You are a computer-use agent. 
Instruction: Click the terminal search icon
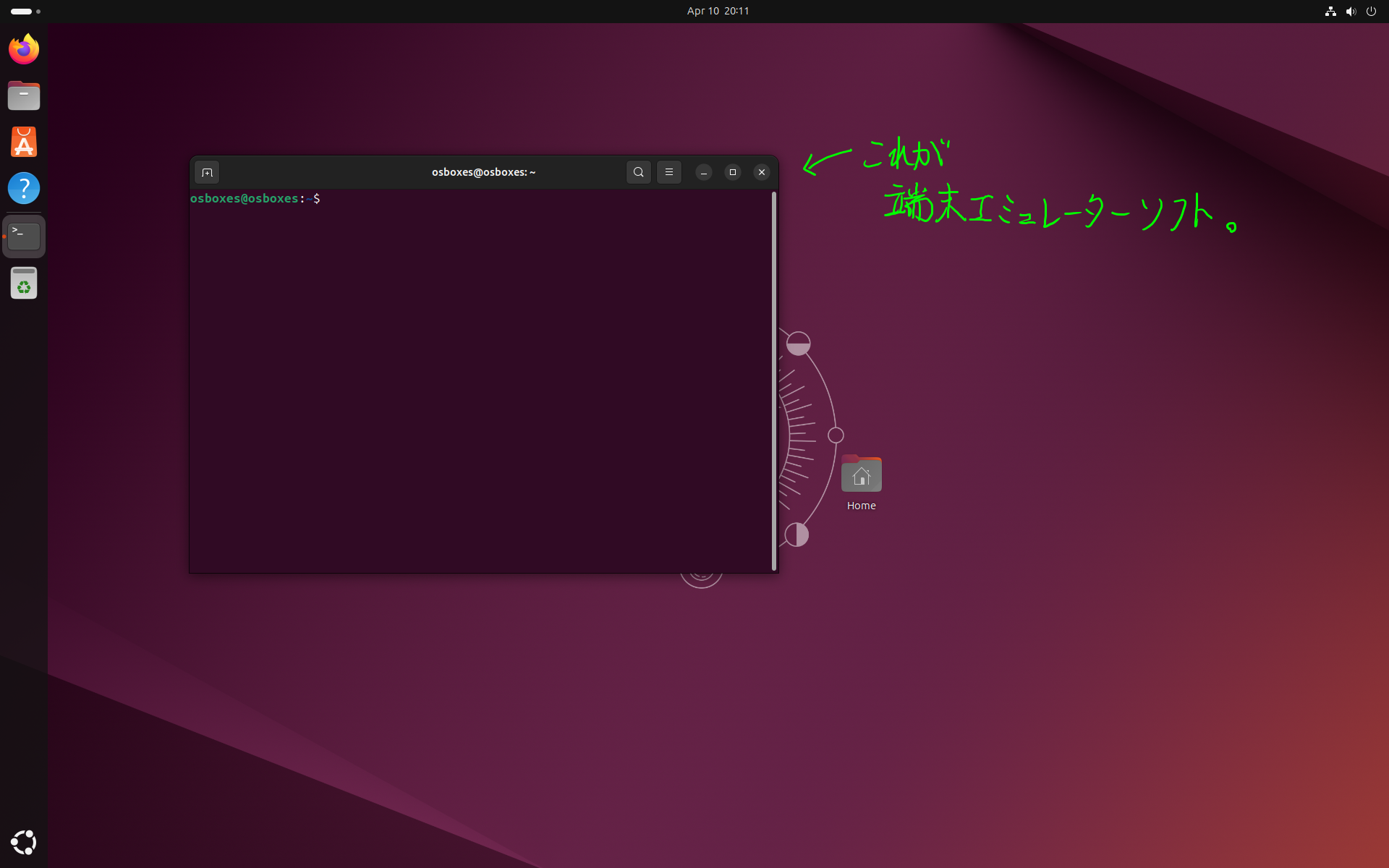click(x=638, y=172)
